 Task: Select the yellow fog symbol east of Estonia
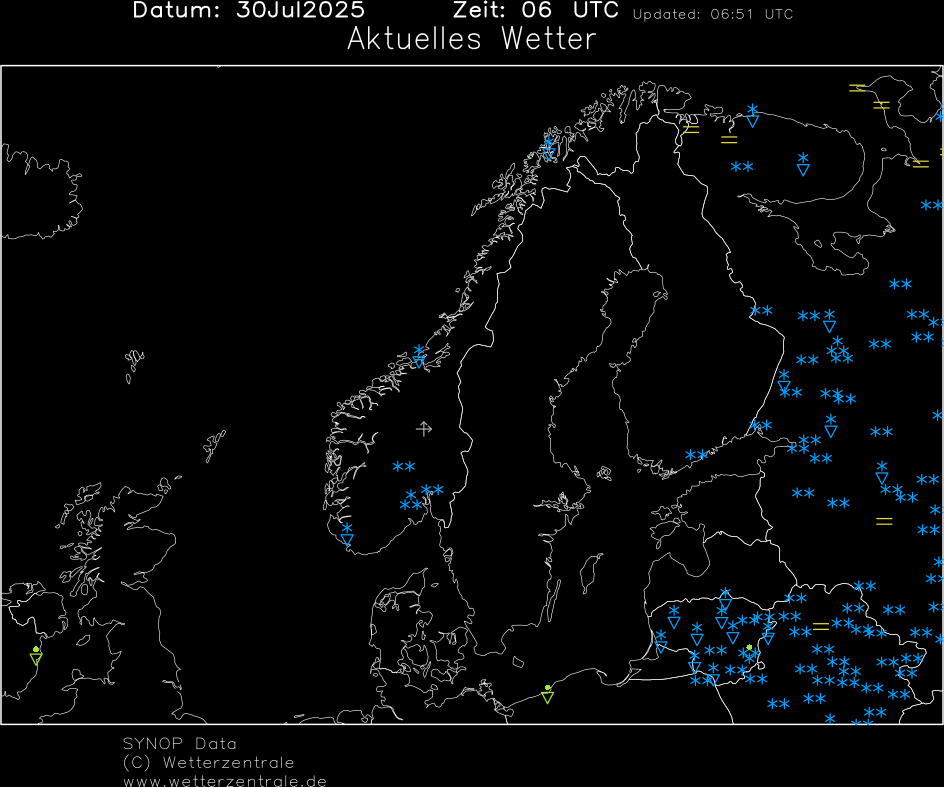pos(884,521)
